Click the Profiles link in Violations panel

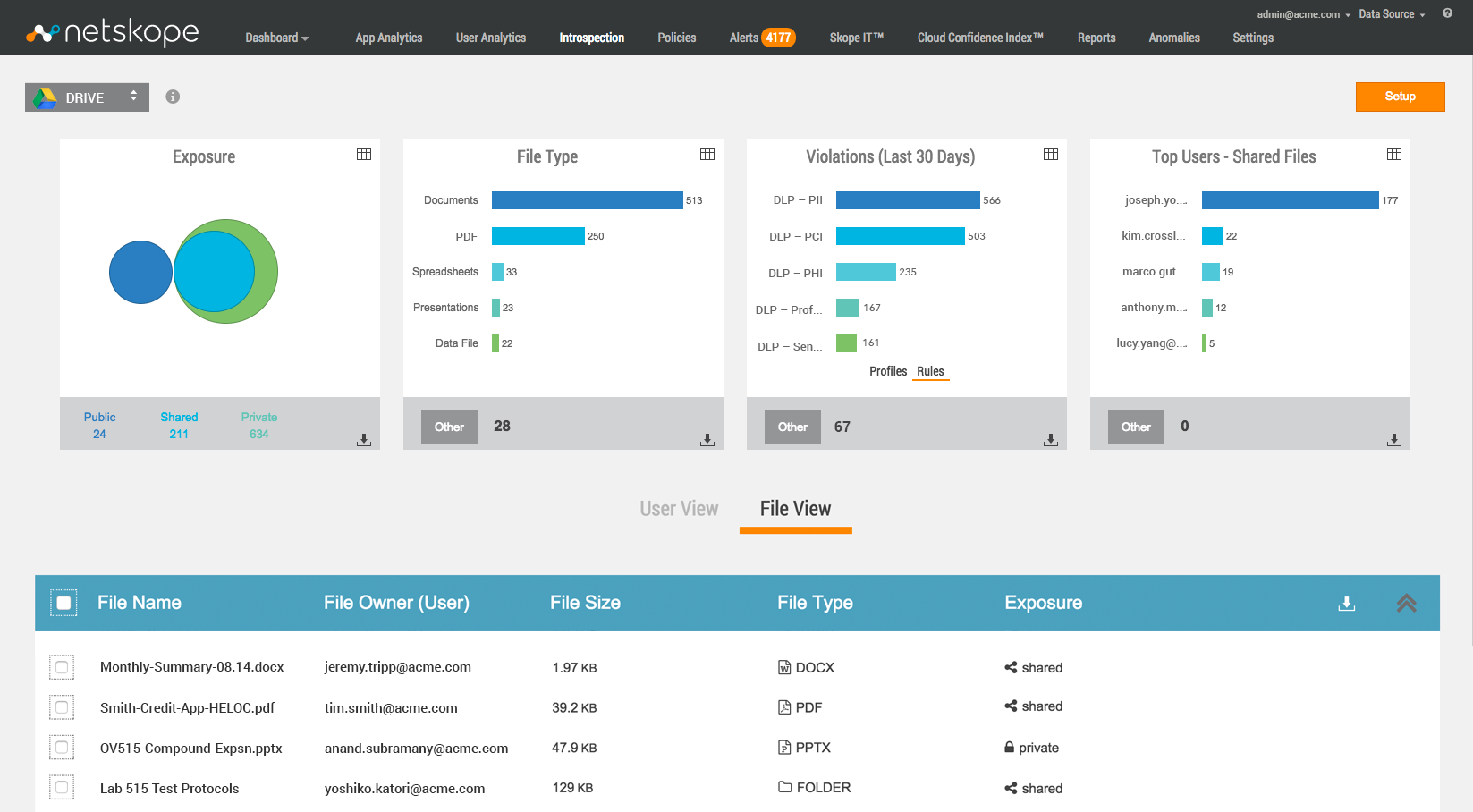[887, 371]
